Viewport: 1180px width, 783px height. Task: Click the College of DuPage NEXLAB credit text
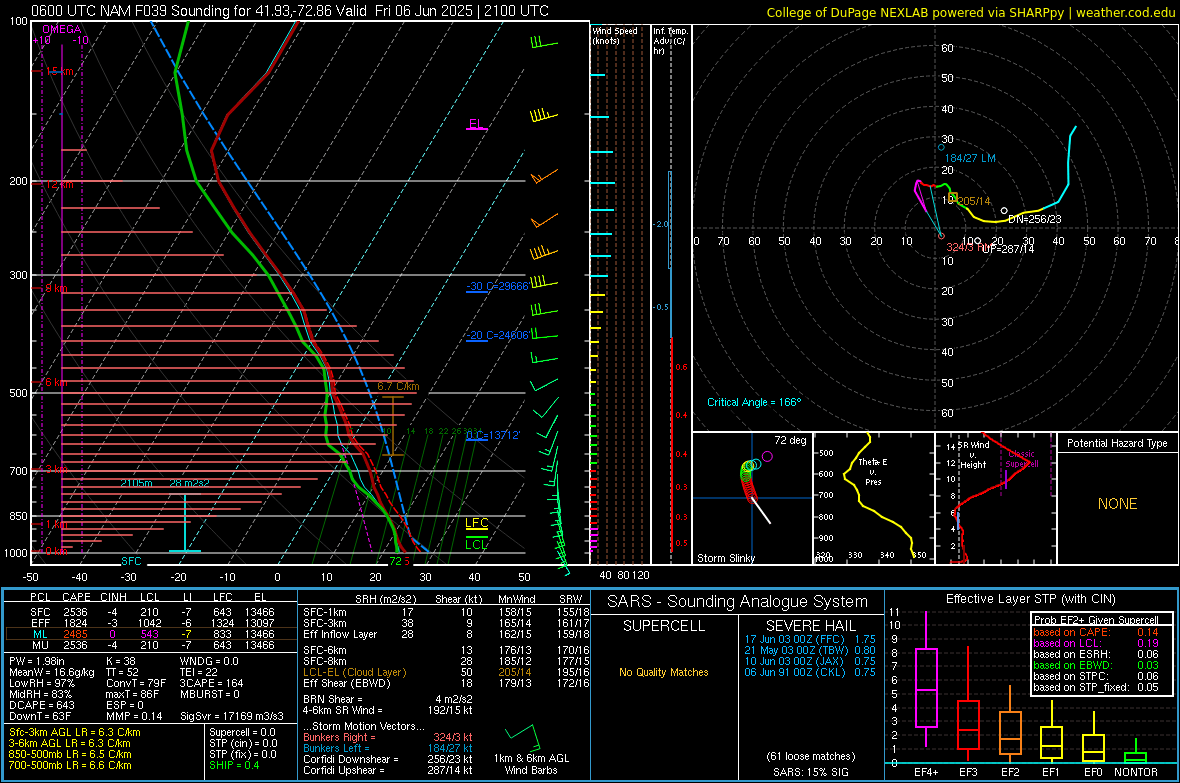pos(970,12)
